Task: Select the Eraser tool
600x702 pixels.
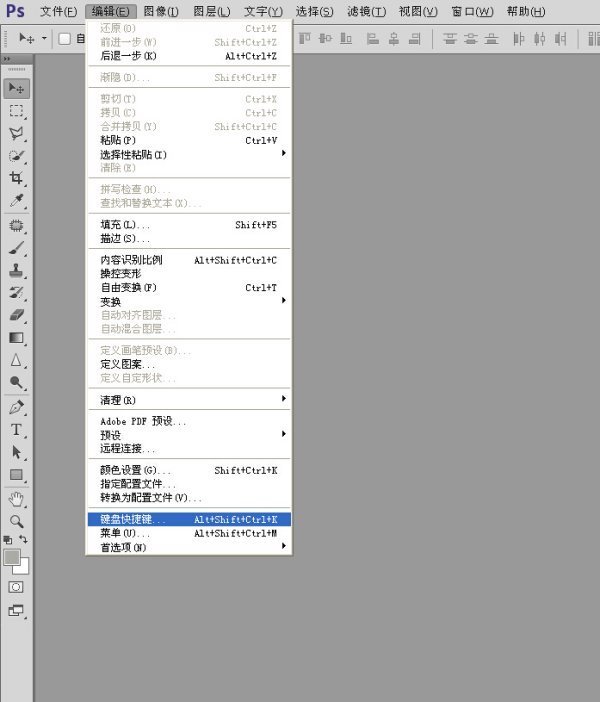Action: click(17, 315)
